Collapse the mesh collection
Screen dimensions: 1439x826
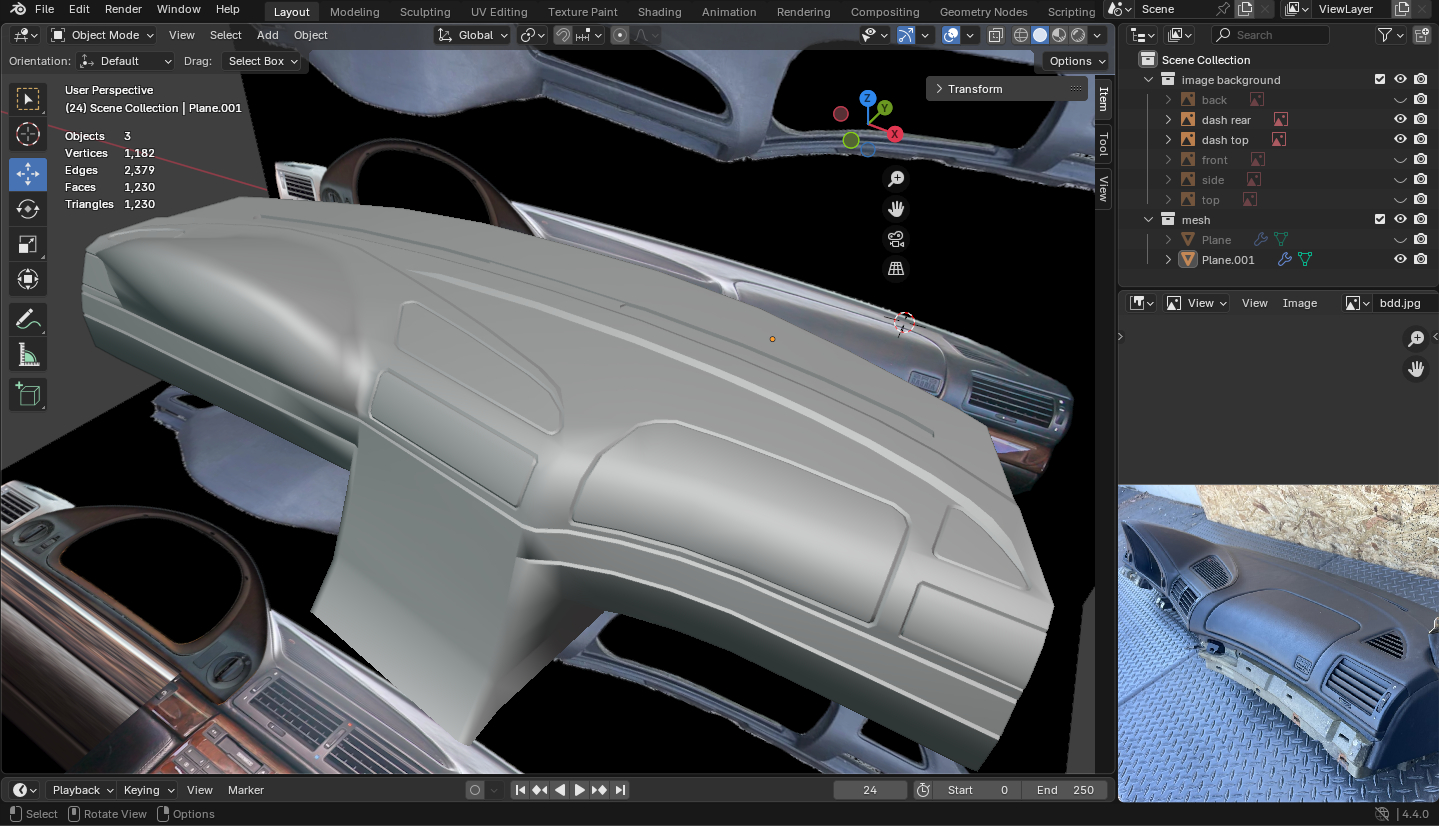click(x=1148, y=220)
